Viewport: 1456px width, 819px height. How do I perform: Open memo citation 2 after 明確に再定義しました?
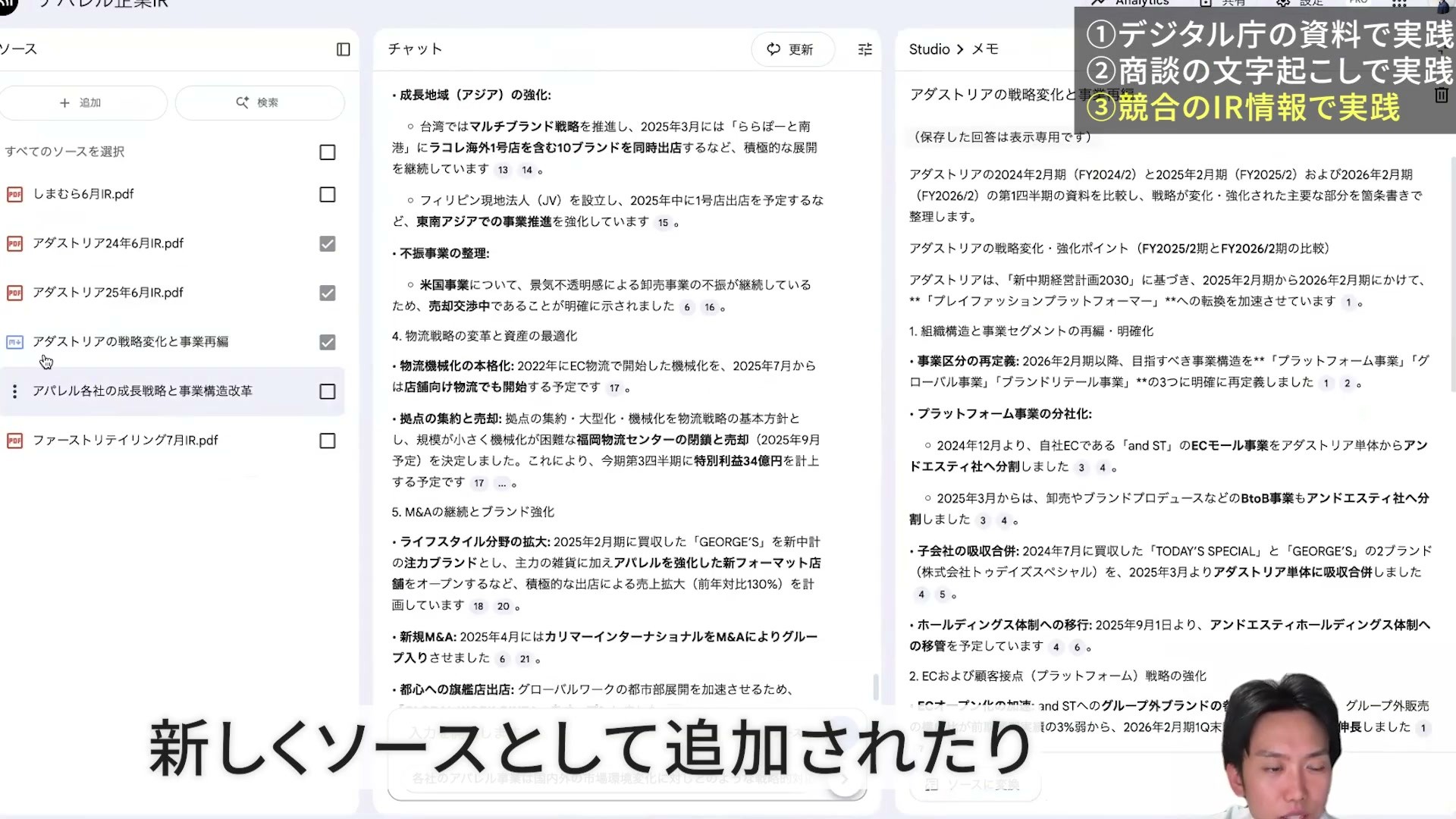coord(1348,384)
